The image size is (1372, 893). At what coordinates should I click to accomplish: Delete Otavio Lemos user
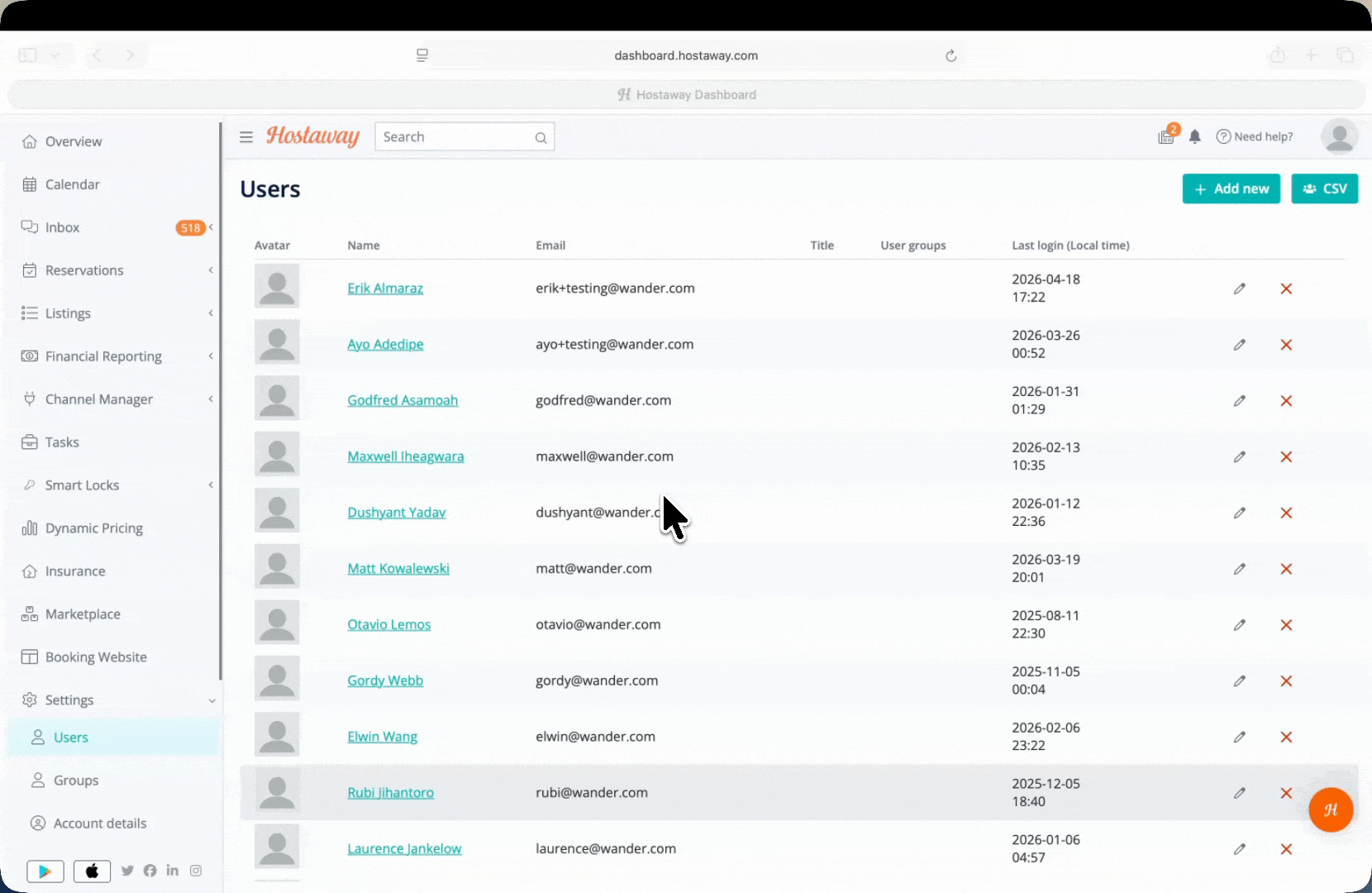pos(1286,625)
